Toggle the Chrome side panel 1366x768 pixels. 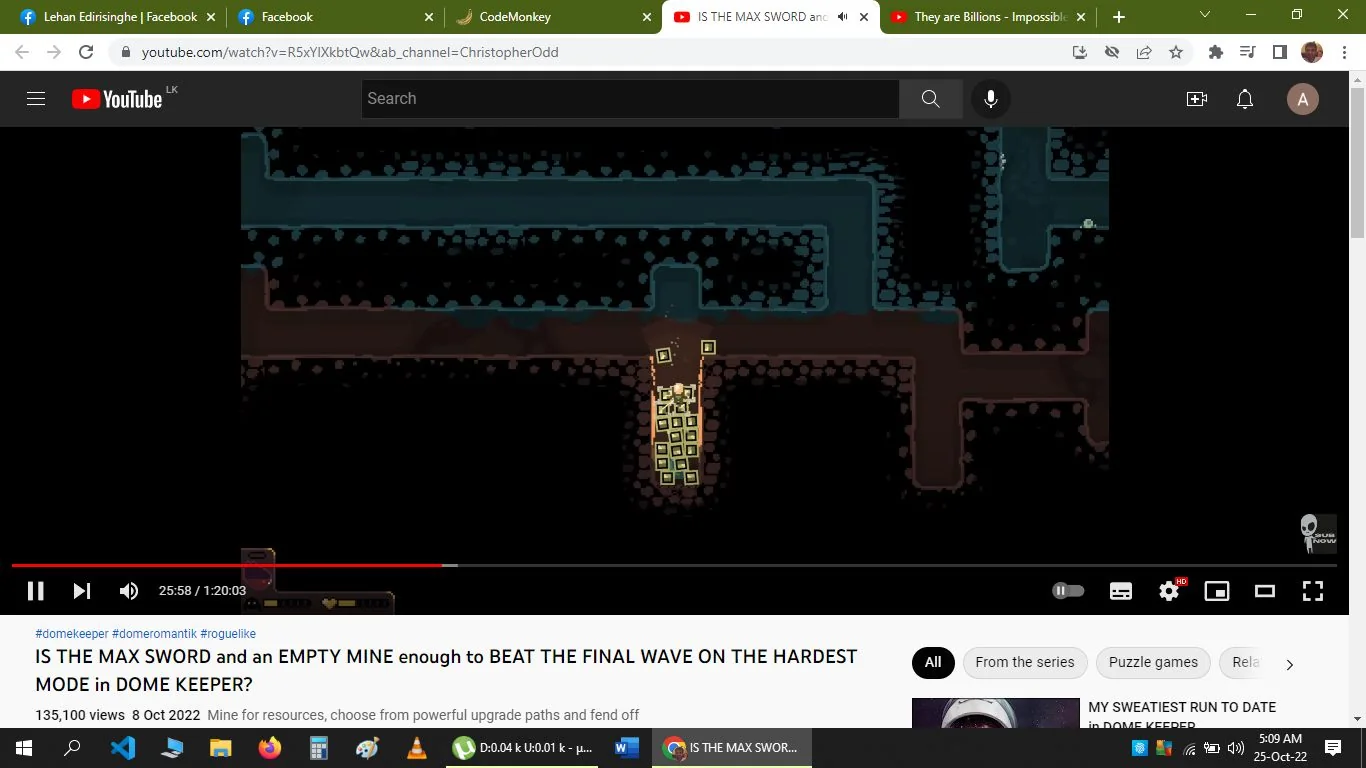point(1279,52)
